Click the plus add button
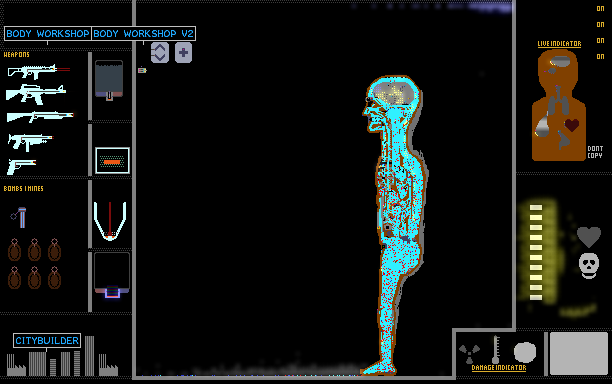 183,53
